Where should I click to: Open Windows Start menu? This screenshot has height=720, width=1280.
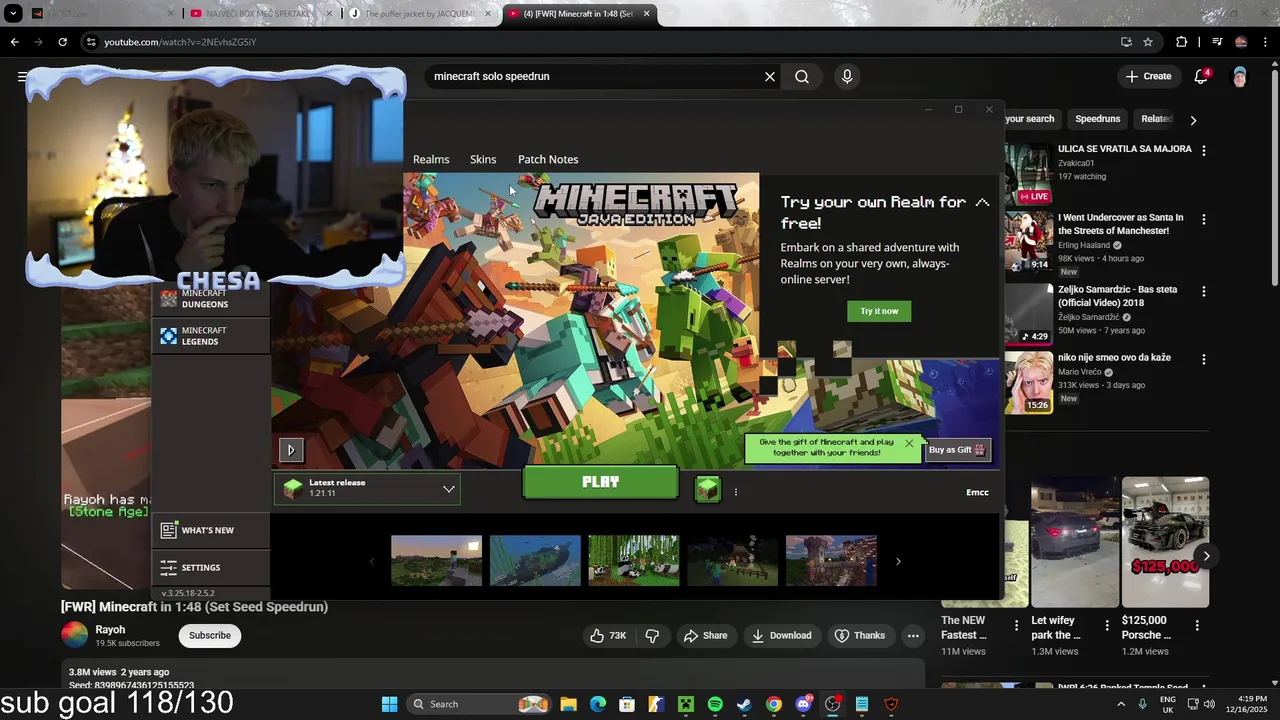pyautogui.click(x=389, y=704)
